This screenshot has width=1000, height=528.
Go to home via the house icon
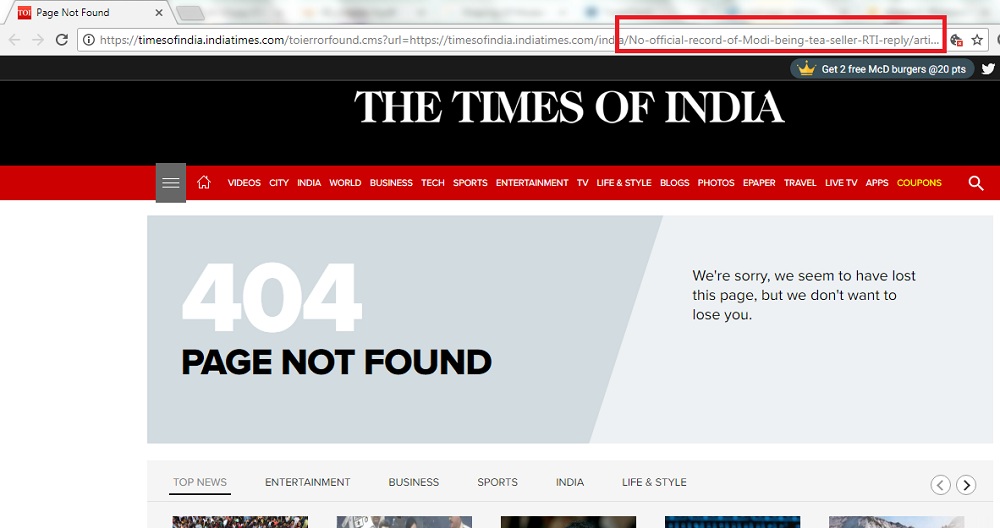tap(203, 182)
